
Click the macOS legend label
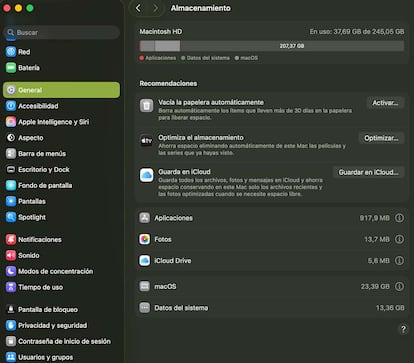(249, 58)
